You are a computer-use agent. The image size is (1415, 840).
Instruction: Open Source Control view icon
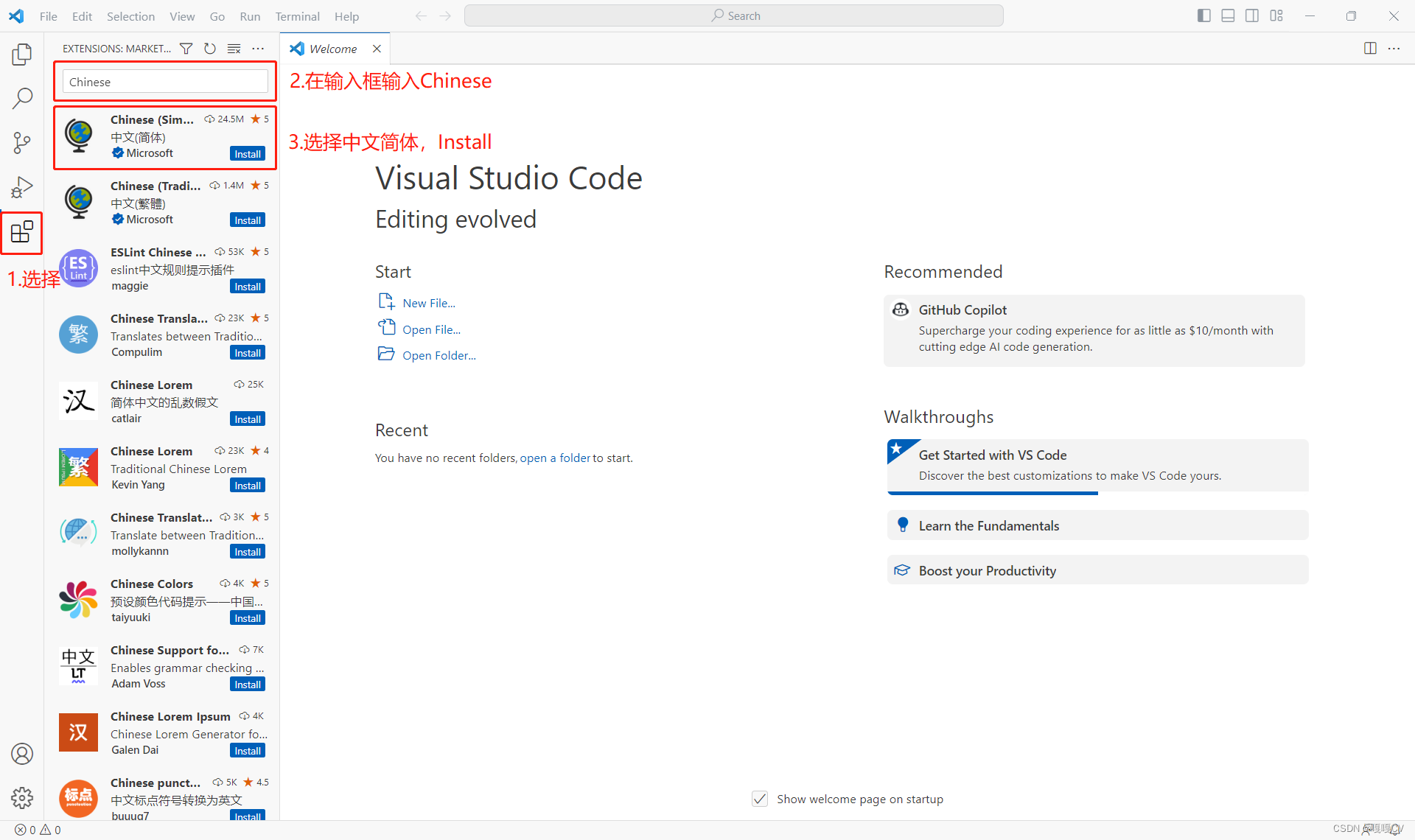[x=22, y=143]
